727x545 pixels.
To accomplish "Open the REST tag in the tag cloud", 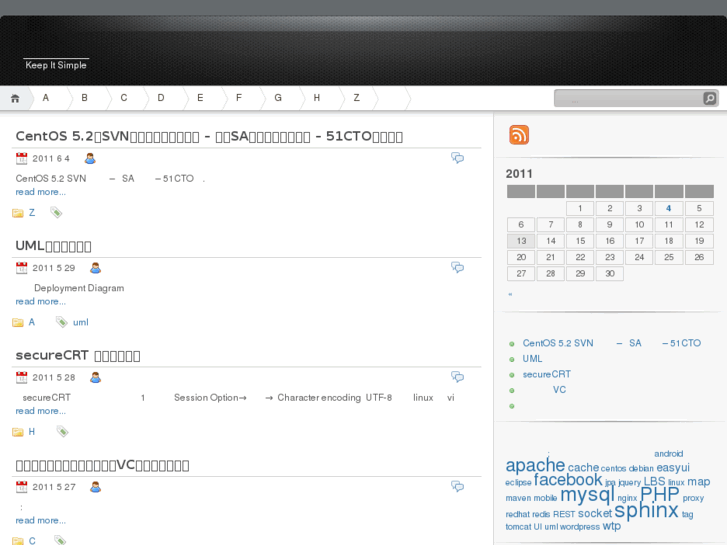I will click(564, 514).
